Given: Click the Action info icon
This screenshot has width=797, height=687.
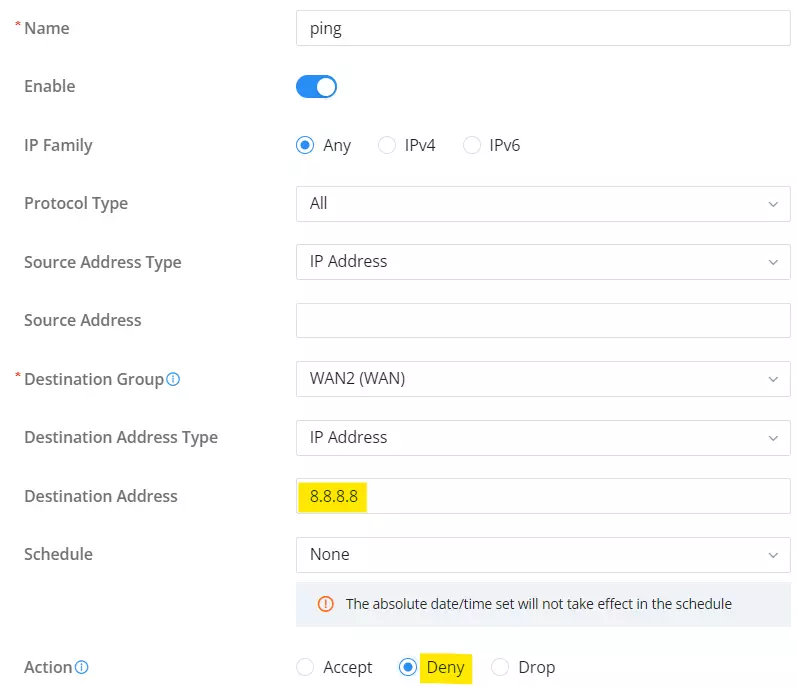Looking at the screenshot, I should [81, 667].
